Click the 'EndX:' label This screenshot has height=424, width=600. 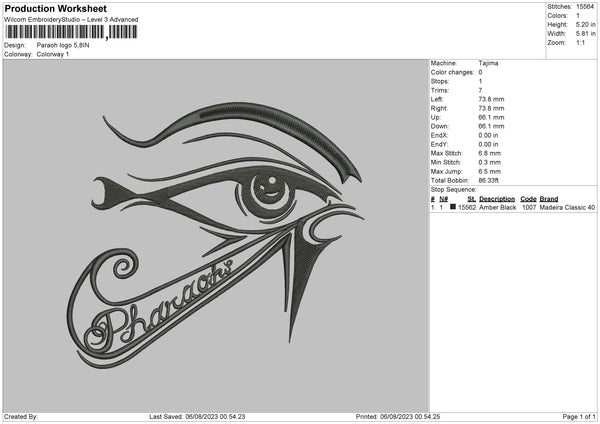(439, 135)
